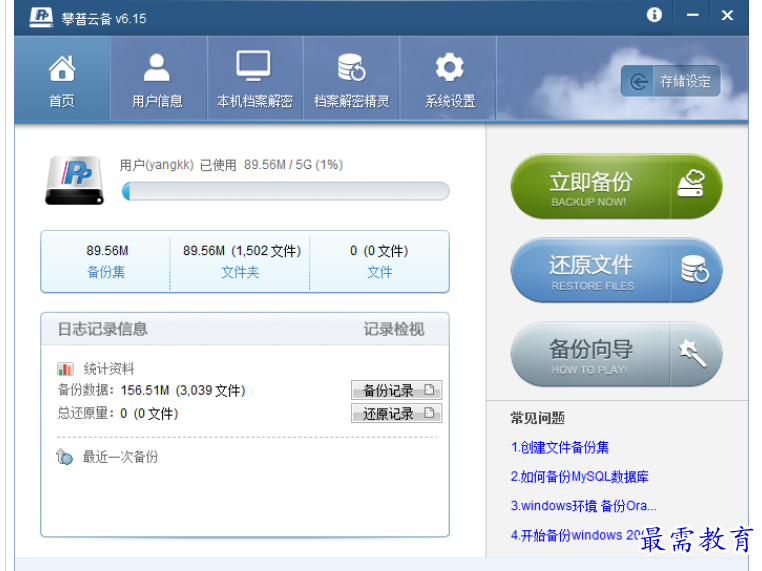762x571 pixels.
Task: Start backup with 立即备份 button
Action: pos(616,187)
